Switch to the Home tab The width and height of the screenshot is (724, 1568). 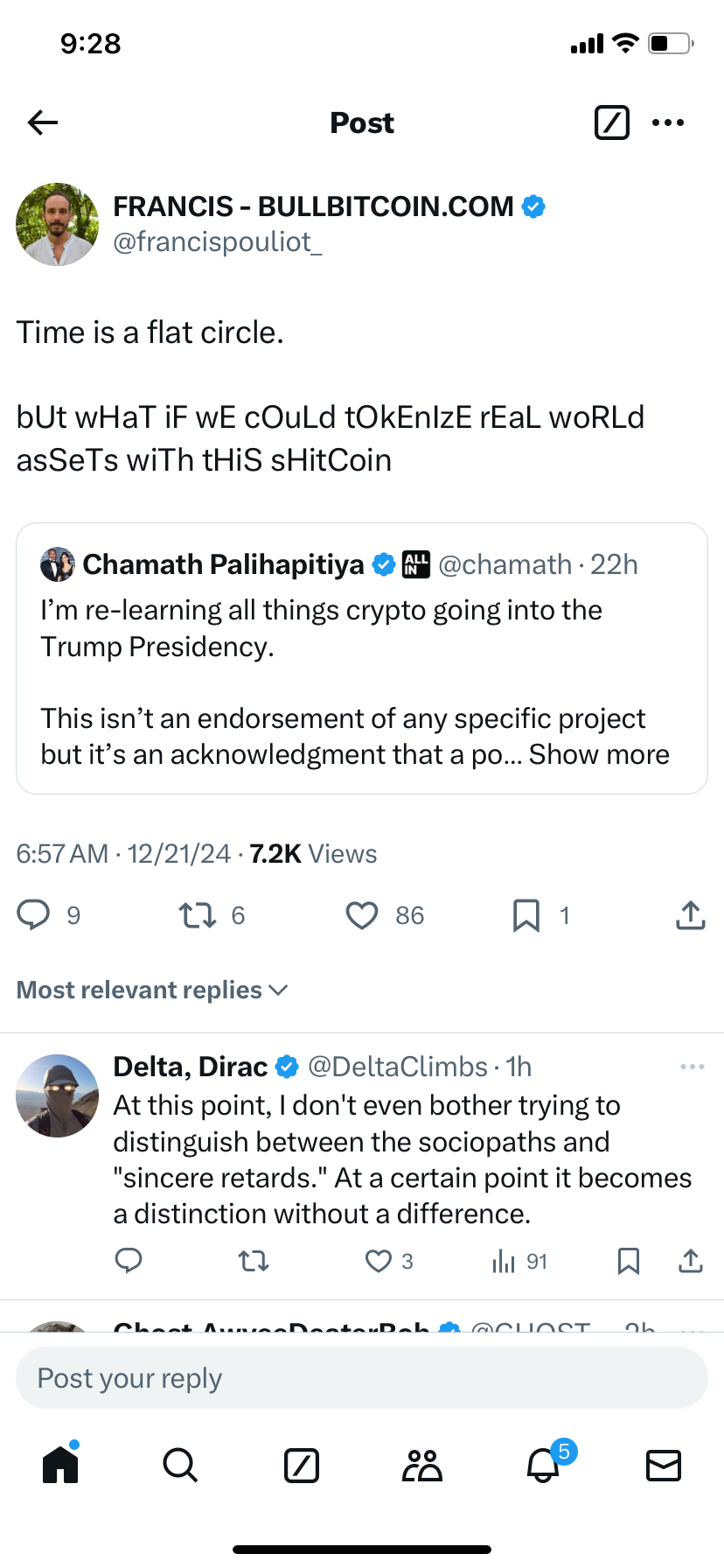point(60,1465)
